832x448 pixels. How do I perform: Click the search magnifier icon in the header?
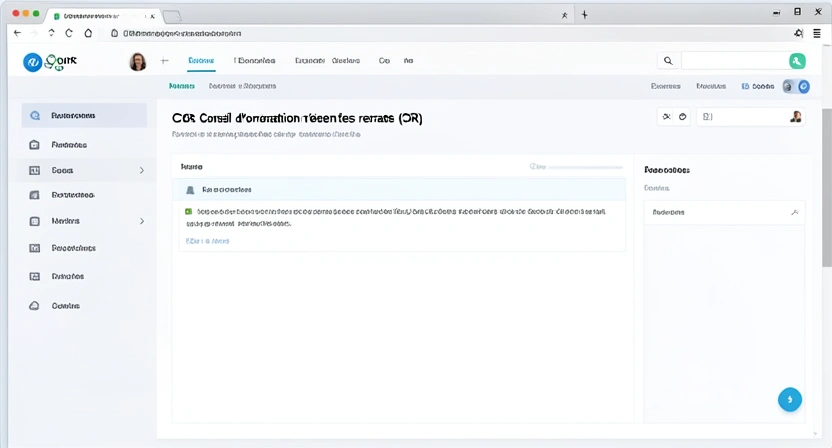pos(668,61)
